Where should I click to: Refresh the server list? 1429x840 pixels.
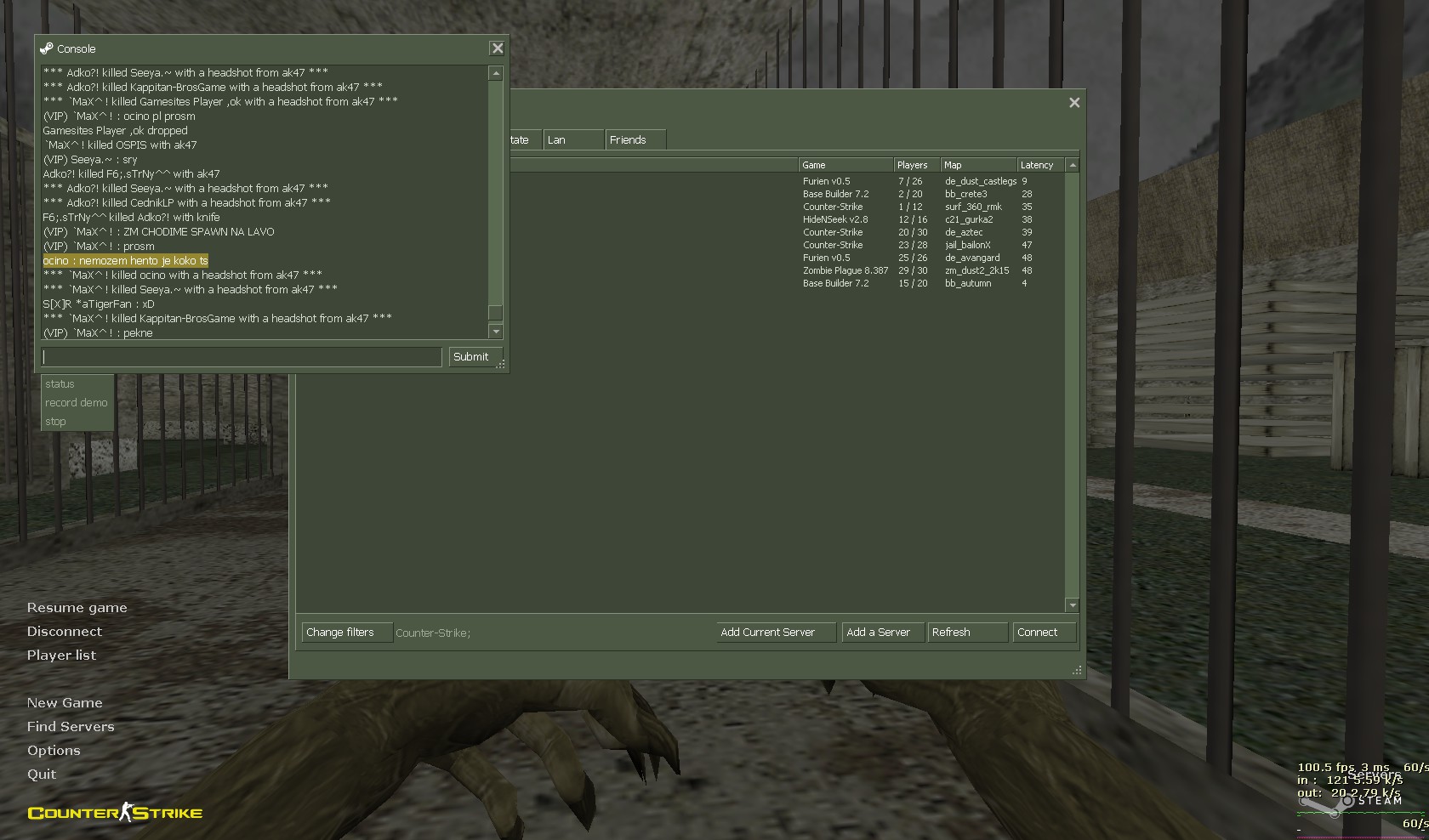pos(967,633)
